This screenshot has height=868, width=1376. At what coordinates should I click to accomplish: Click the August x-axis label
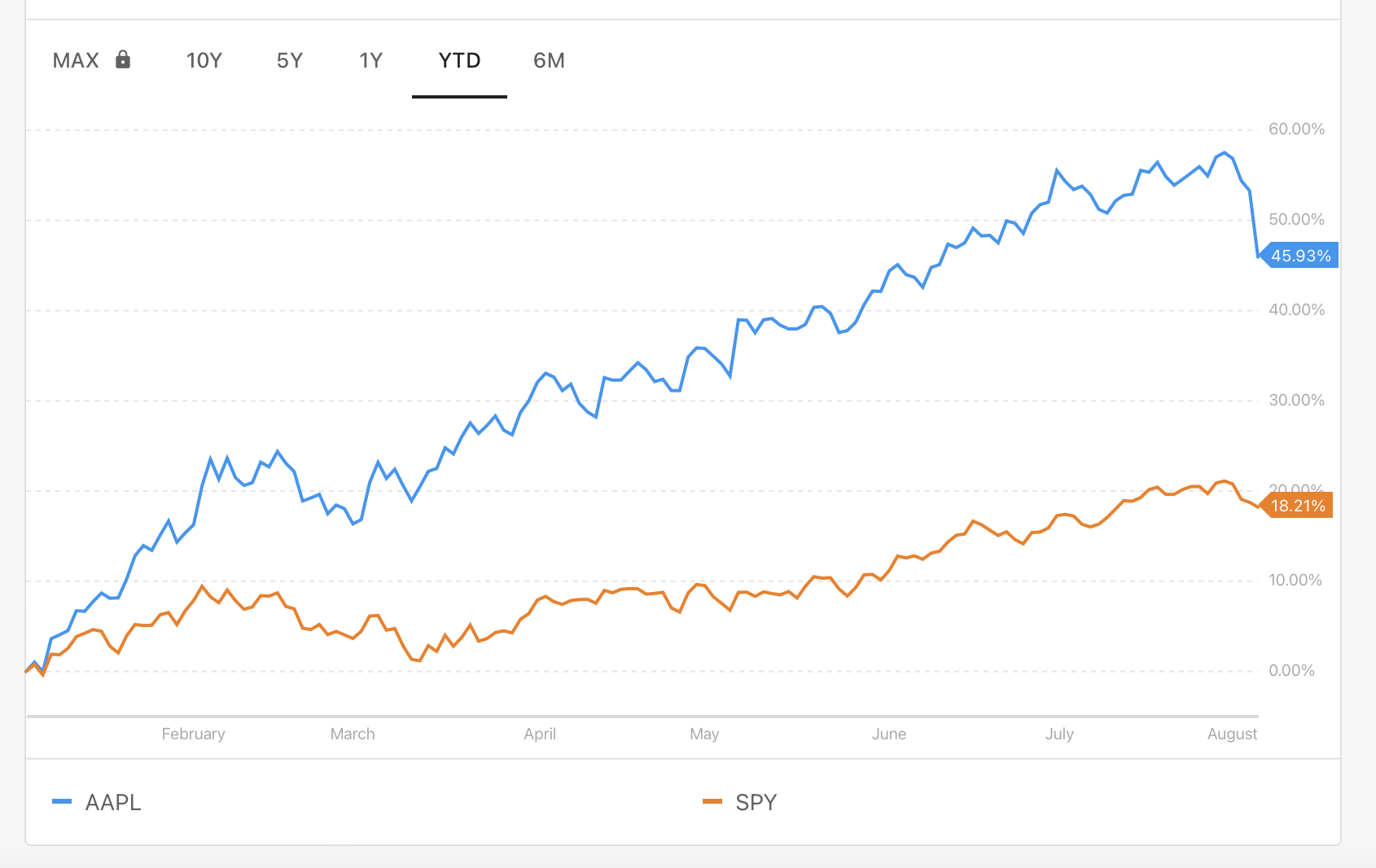1232,734
